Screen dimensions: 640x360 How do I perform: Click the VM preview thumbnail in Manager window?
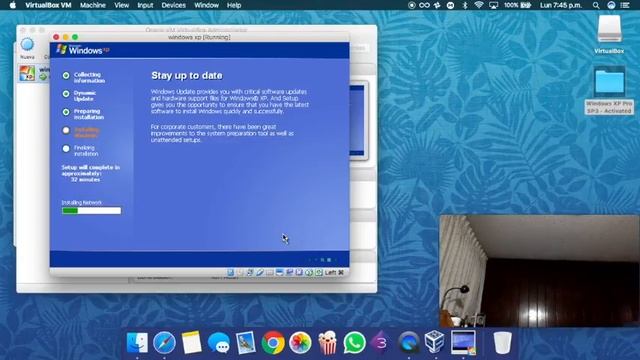tap(358, 121)
